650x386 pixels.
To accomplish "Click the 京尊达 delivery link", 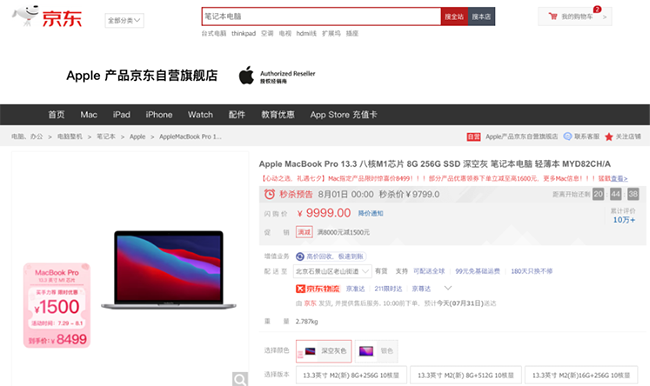I will [x=421, y=289].
